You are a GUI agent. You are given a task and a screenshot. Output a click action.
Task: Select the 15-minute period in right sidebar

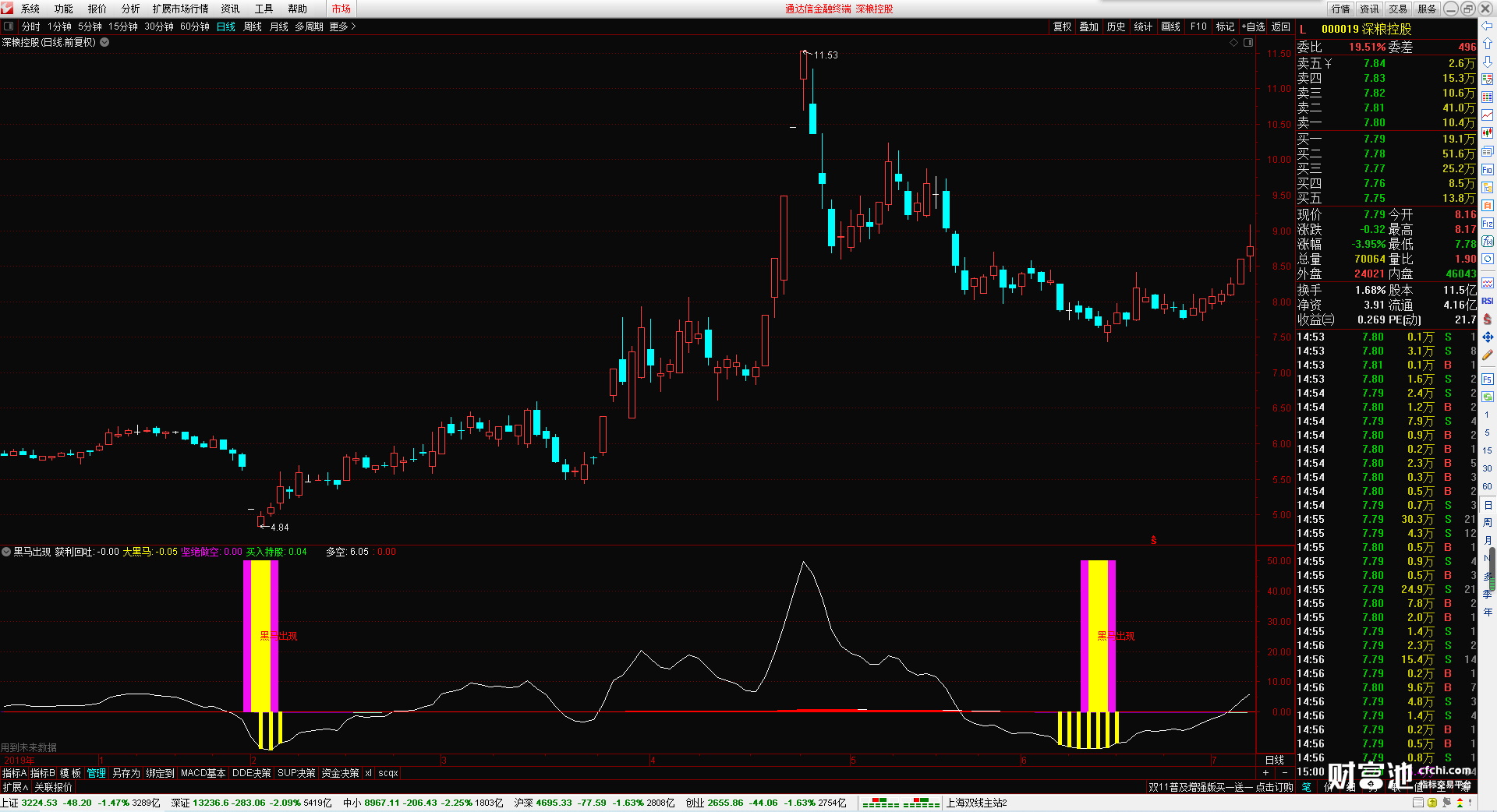(x=1488, y=450)
